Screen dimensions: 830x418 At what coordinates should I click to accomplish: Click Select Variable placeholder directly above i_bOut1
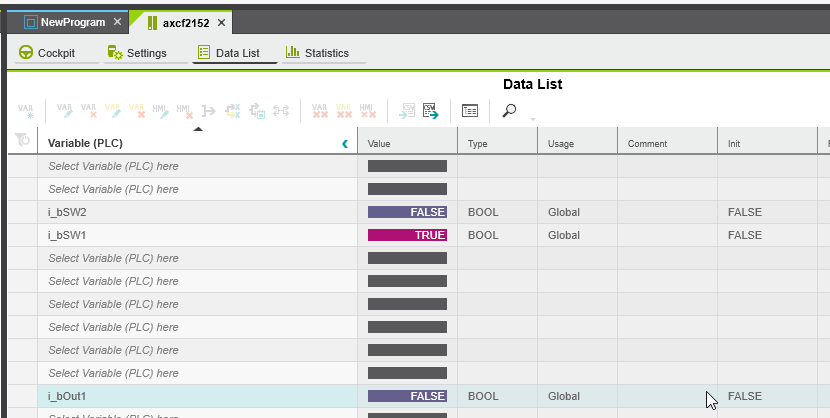[113, 373]
